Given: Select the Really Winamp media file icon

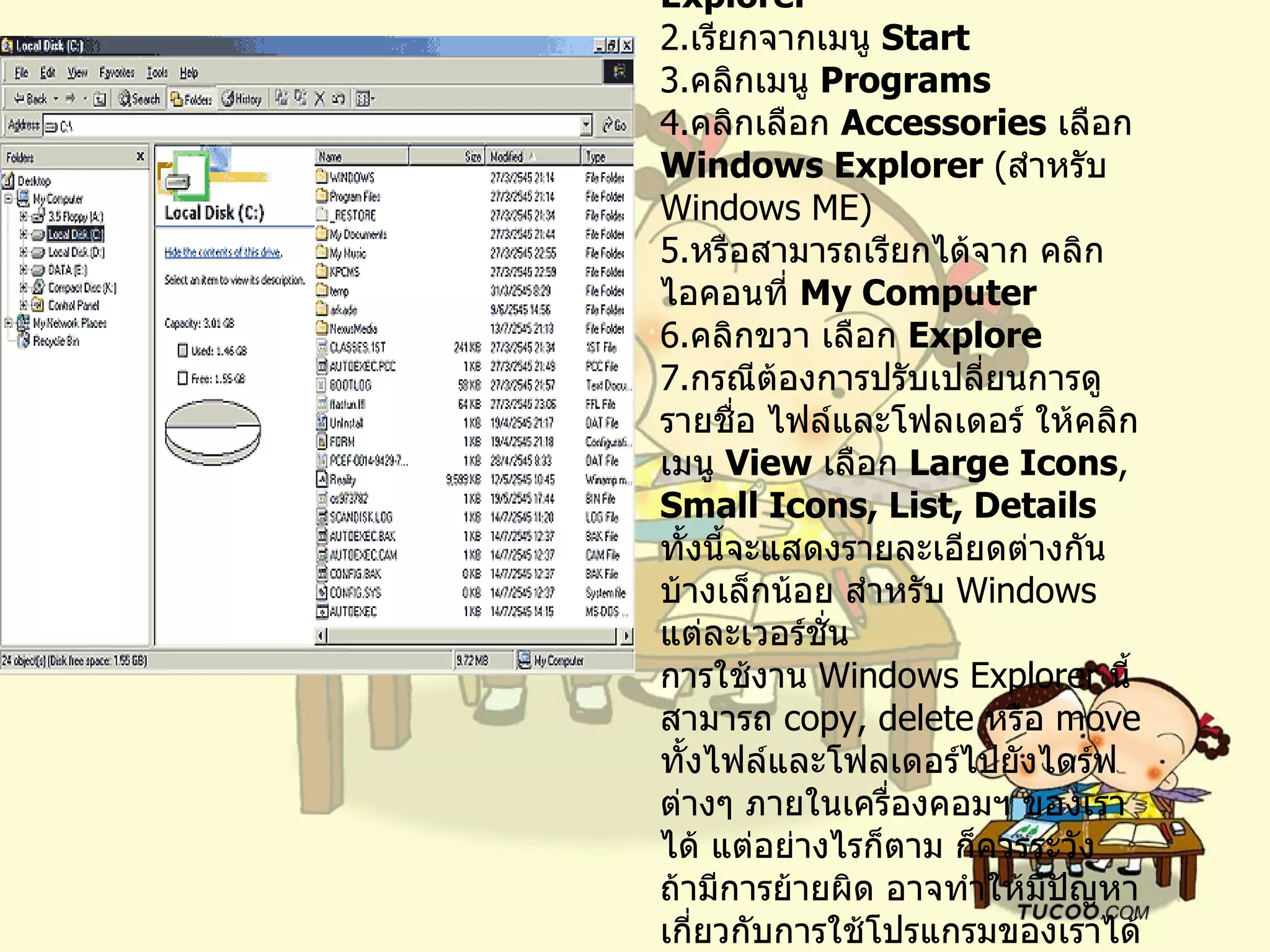Looking at the screenshot, I should [322, 479].
